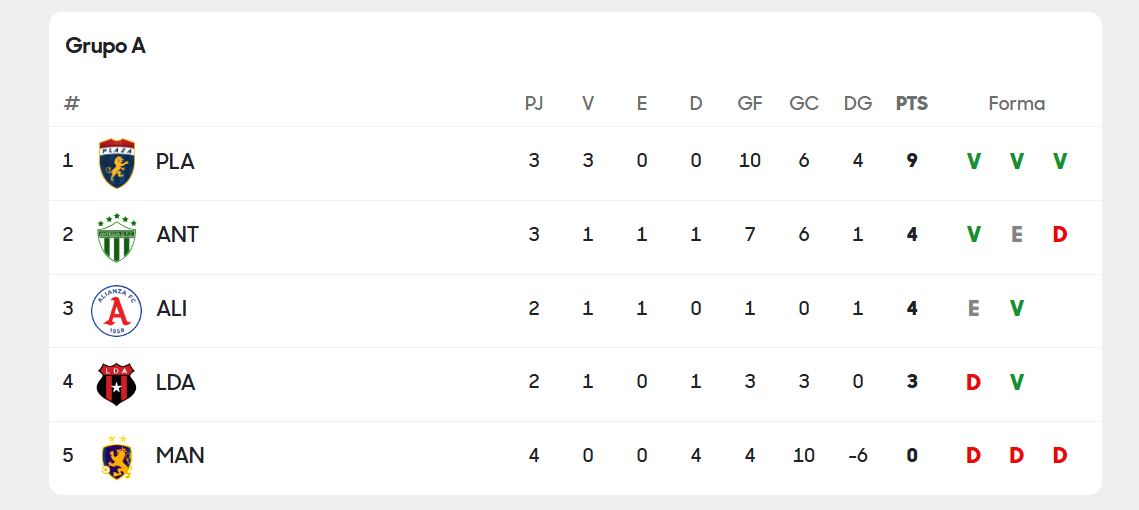Image resolution: width=1139 pixels, height=510 pixels.
Task: Select the ALI team name
Action: click(x=172, y=309)
